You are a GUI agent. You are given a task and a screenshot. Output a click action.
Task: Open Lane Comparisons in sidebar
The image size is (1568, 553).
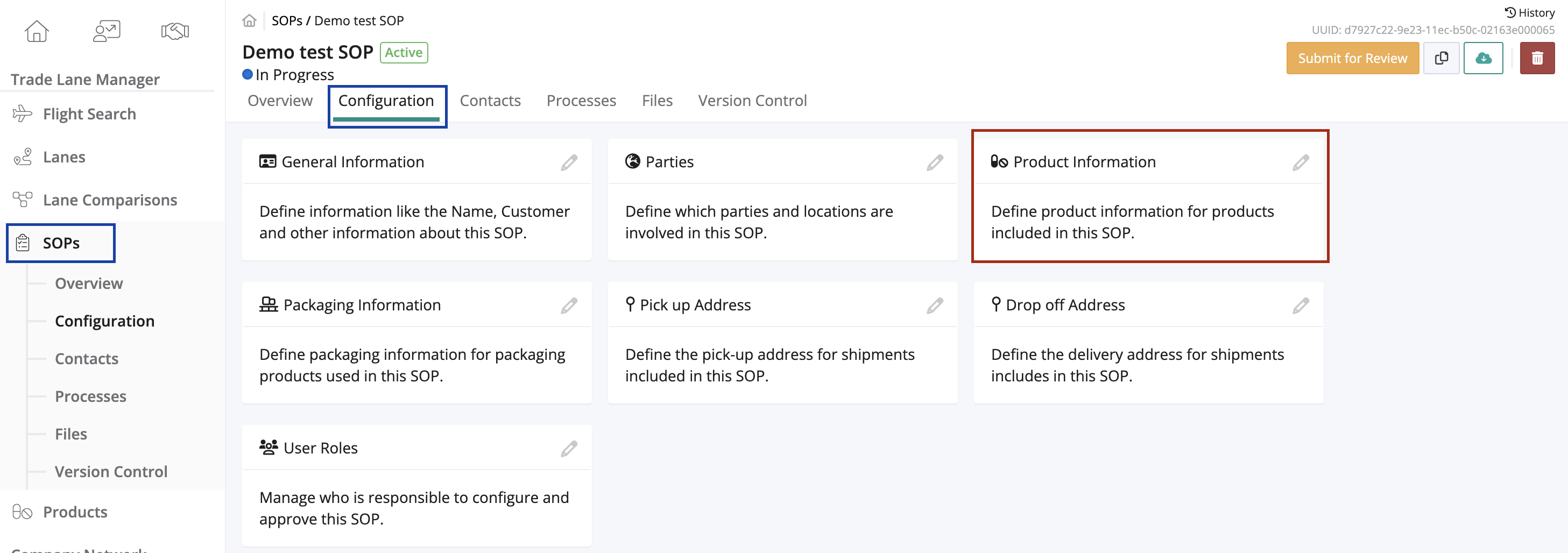tap(110, 200)
